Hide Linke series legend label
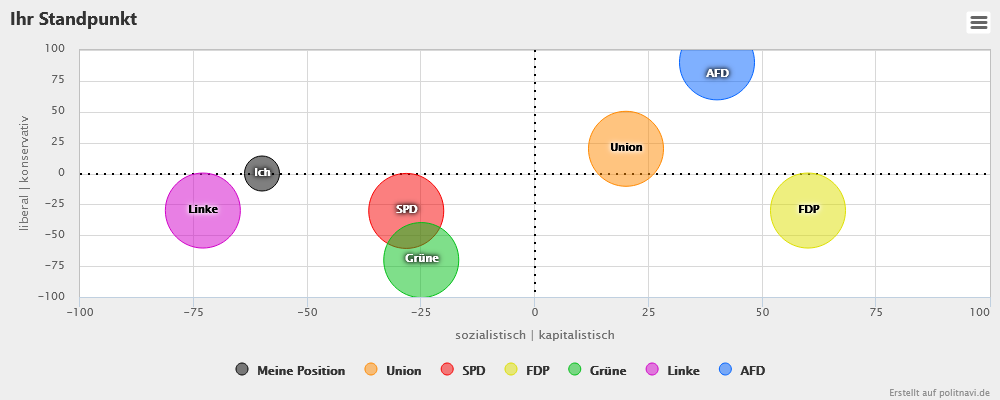 click(x=682, y=370)
